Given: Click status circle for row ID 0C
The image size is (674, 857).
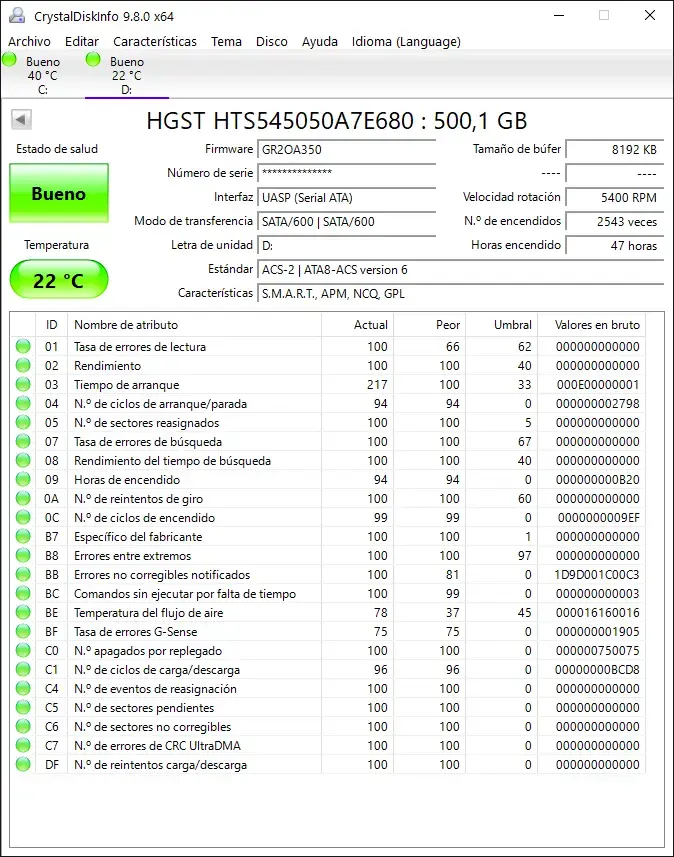Looking at the screenshot, I should point(23,517).
